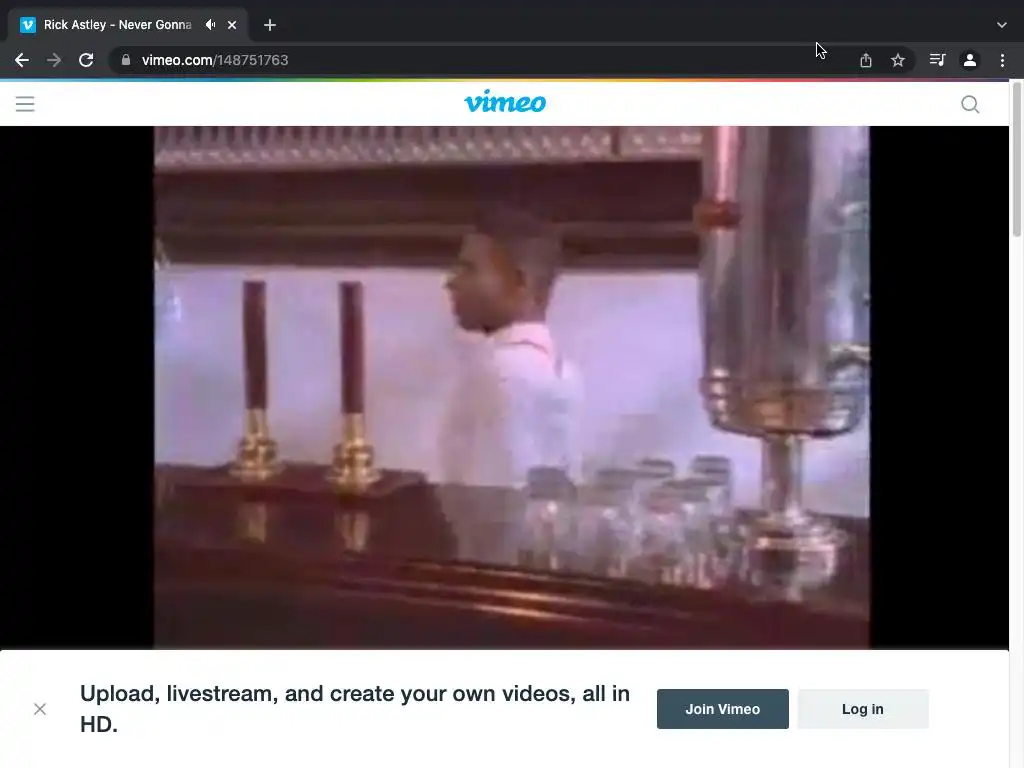Click the share page icon

865,60
